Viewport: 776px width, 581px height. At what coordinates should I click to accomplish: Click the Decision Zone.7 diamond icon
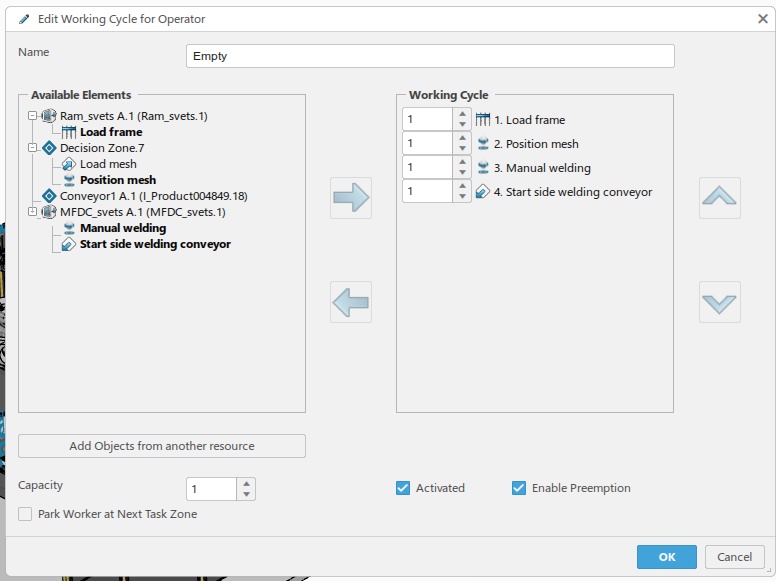pos(49,148)
